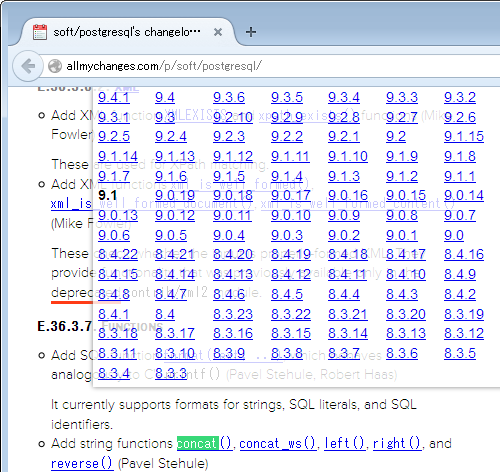Jump to version 8.3.15
The image size is (500, 472).
point(291,333)
